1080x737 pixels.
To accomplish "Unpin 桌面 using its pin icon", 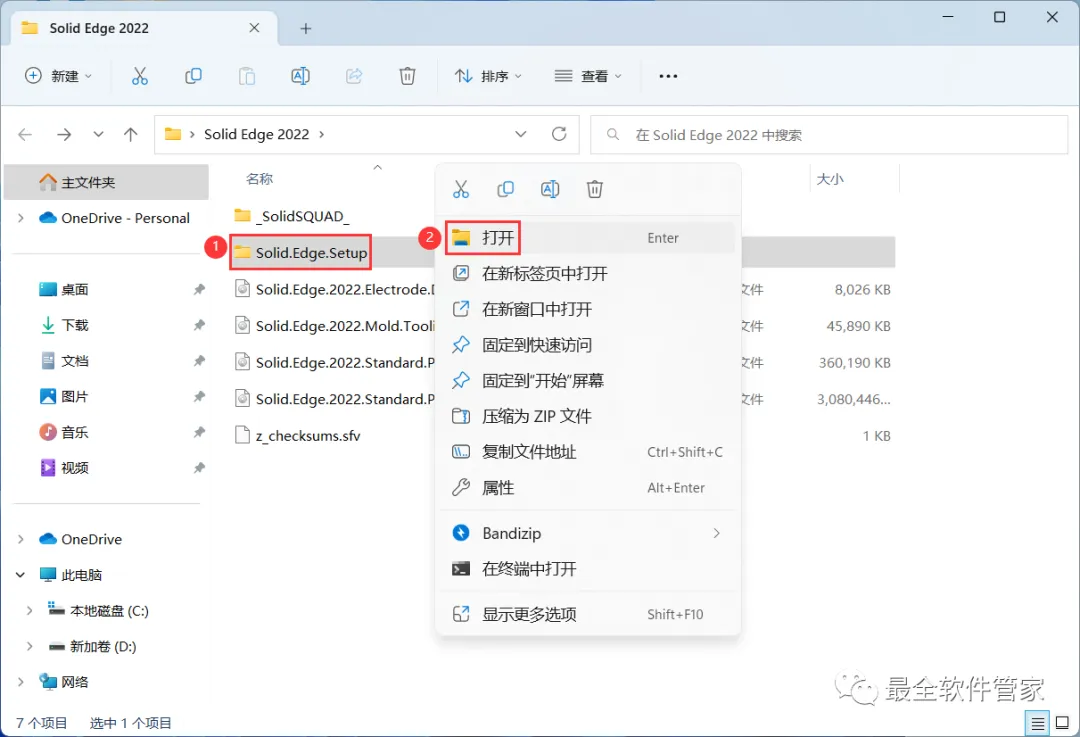I will pyautogui.click(x=199, y=289).
